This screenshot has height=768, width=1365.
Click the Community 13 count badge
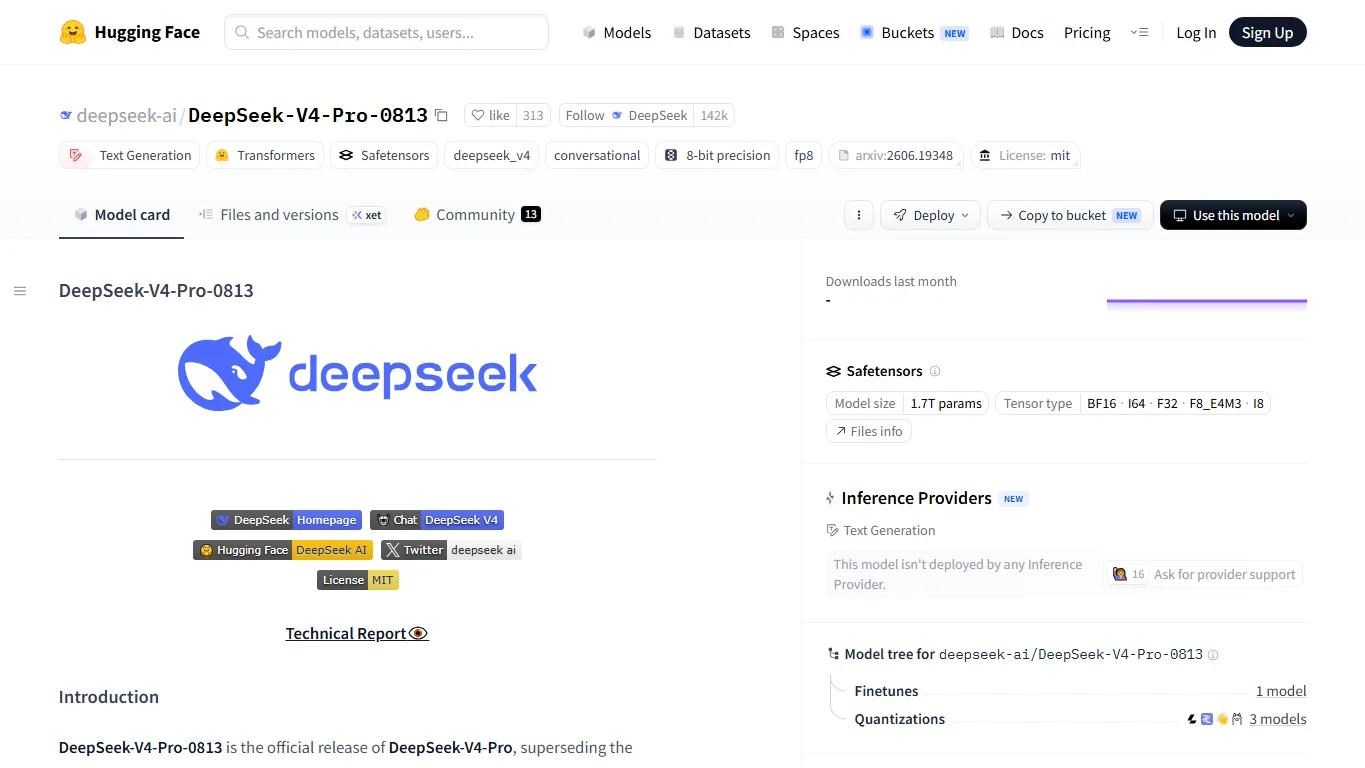point(531,214)
